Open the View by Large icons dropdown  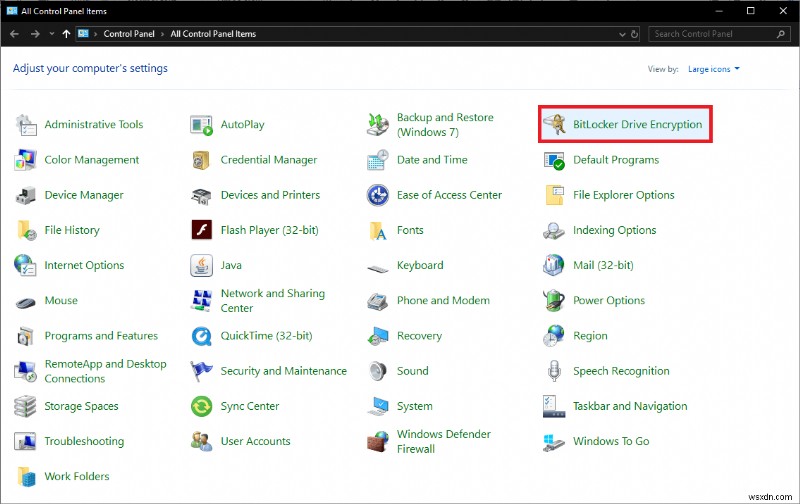pyautogui.click(x=714, y=69)
